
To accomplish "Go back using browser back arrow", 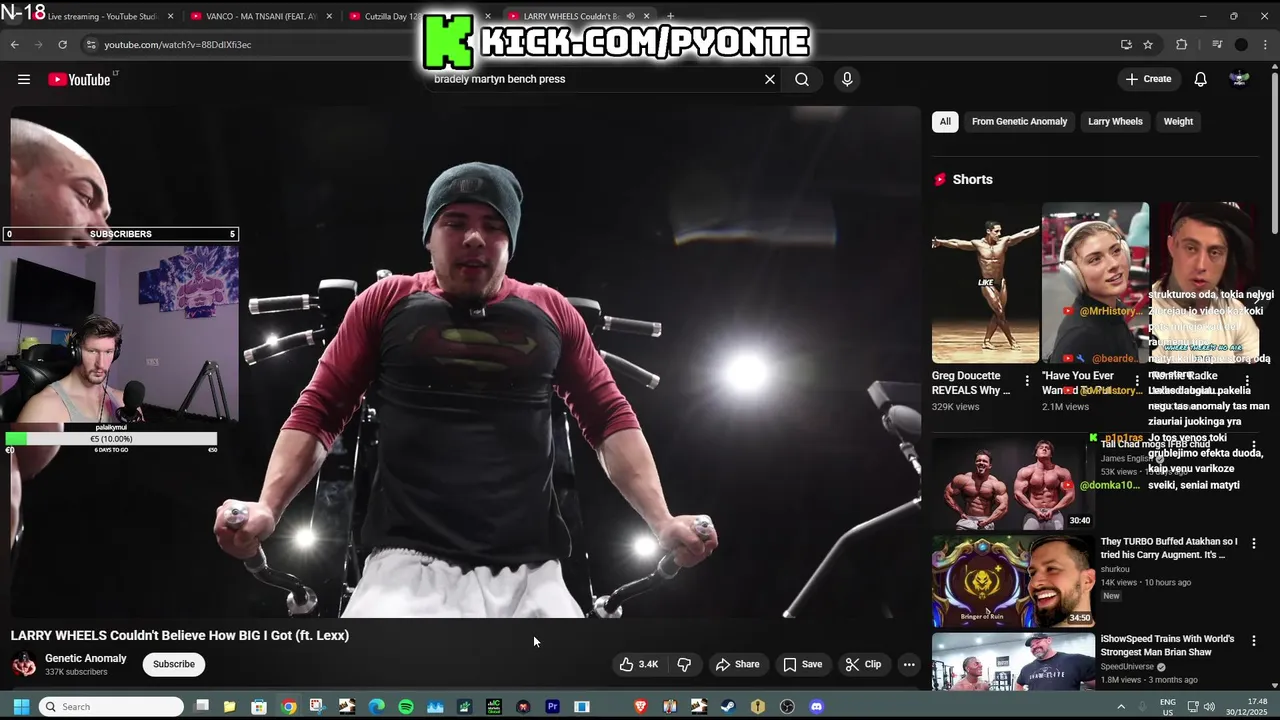I will point(15,44).
